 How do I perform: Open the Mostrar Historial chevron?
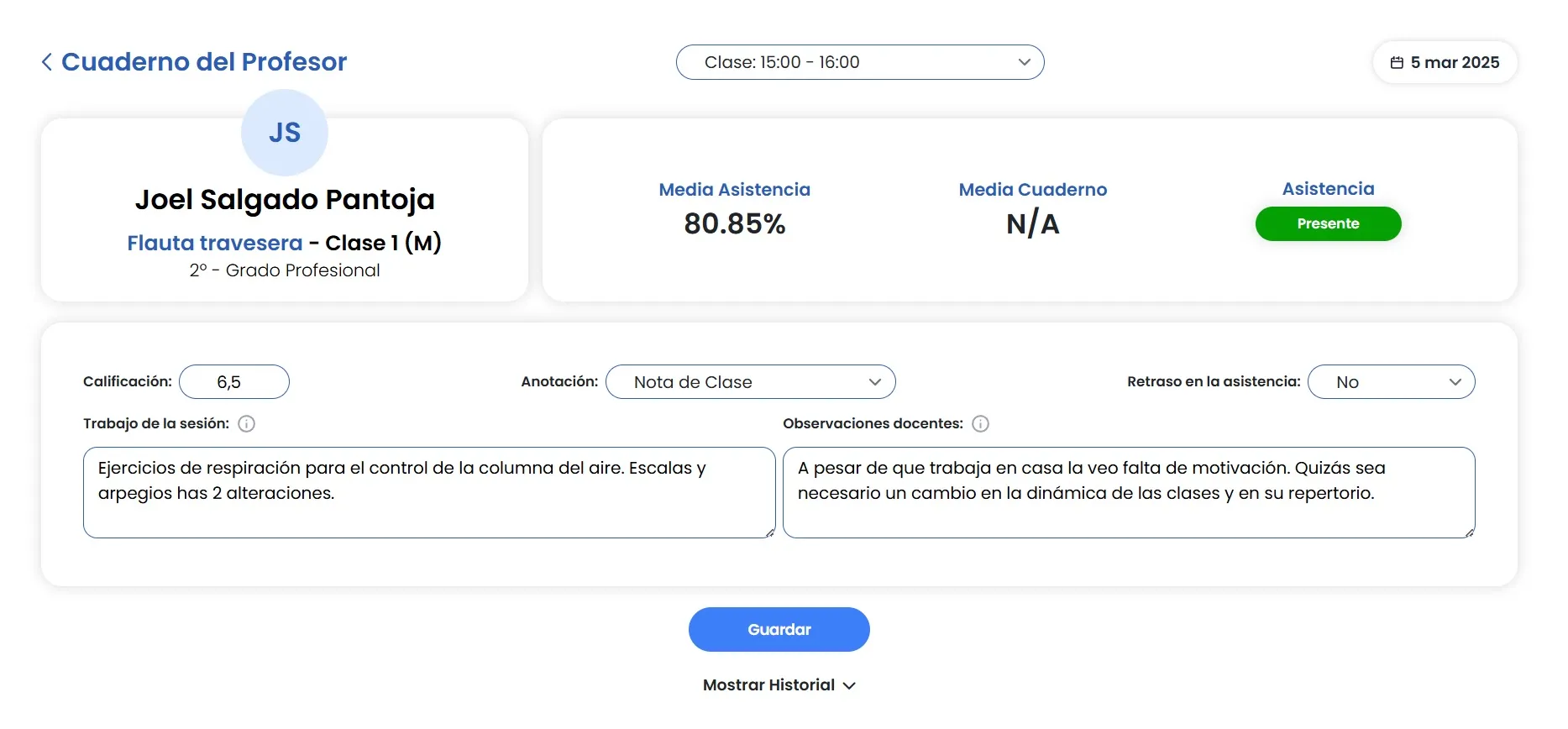(850, 685)
